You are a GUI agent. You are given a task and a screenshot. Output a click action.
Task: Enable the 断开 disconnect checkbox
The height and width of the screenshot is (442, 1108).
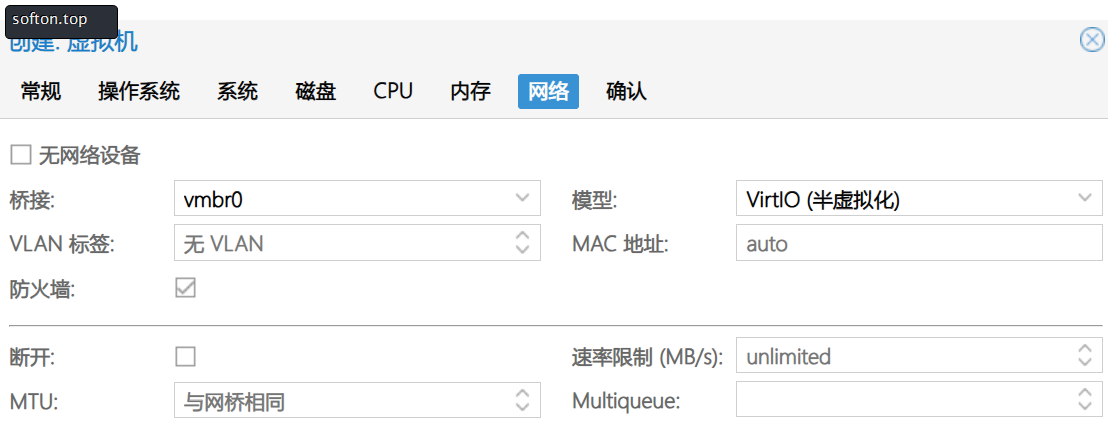(185, 357)
